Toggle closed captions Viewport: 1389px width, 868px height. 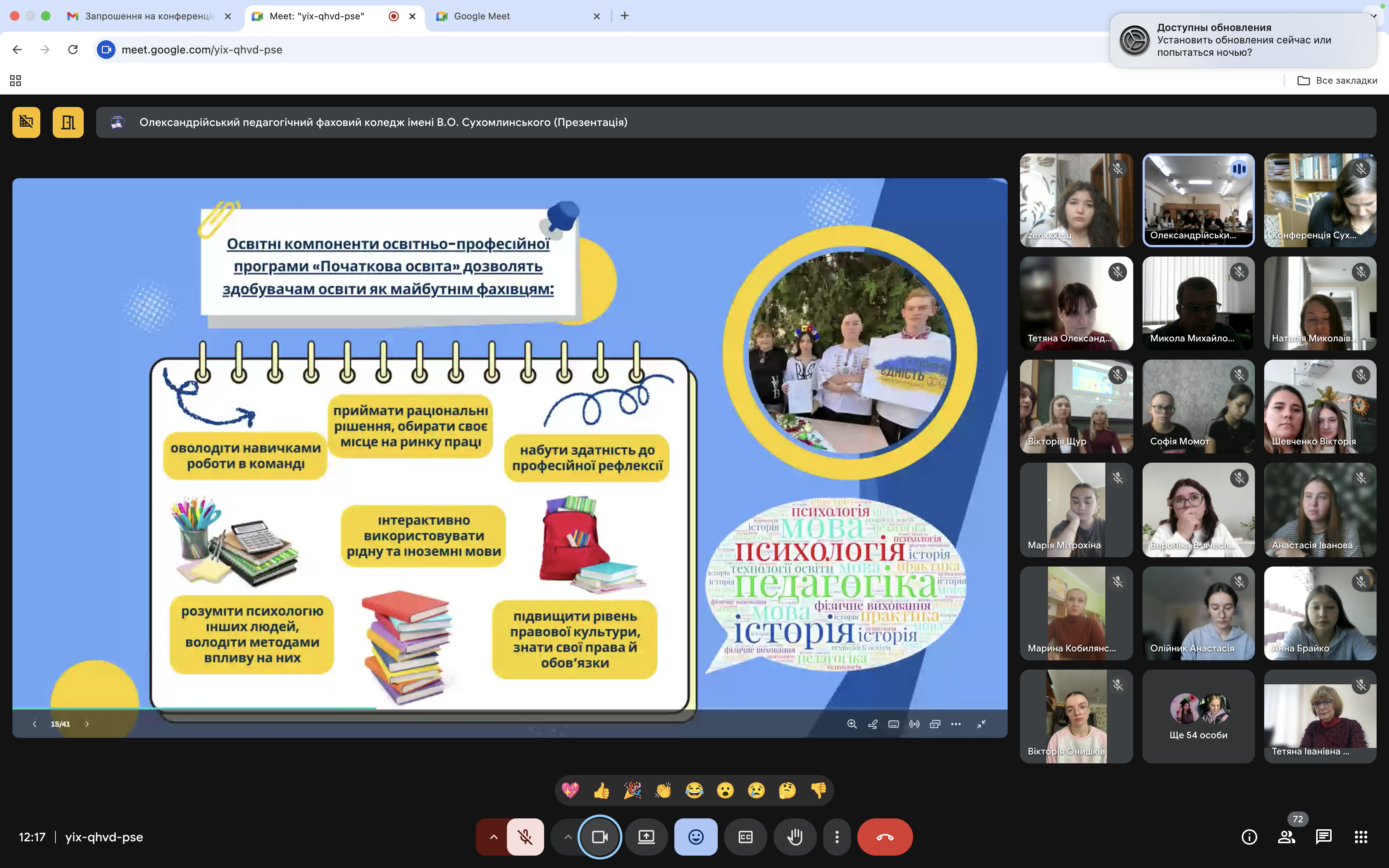pyautogui.click(x=745, y=837)
